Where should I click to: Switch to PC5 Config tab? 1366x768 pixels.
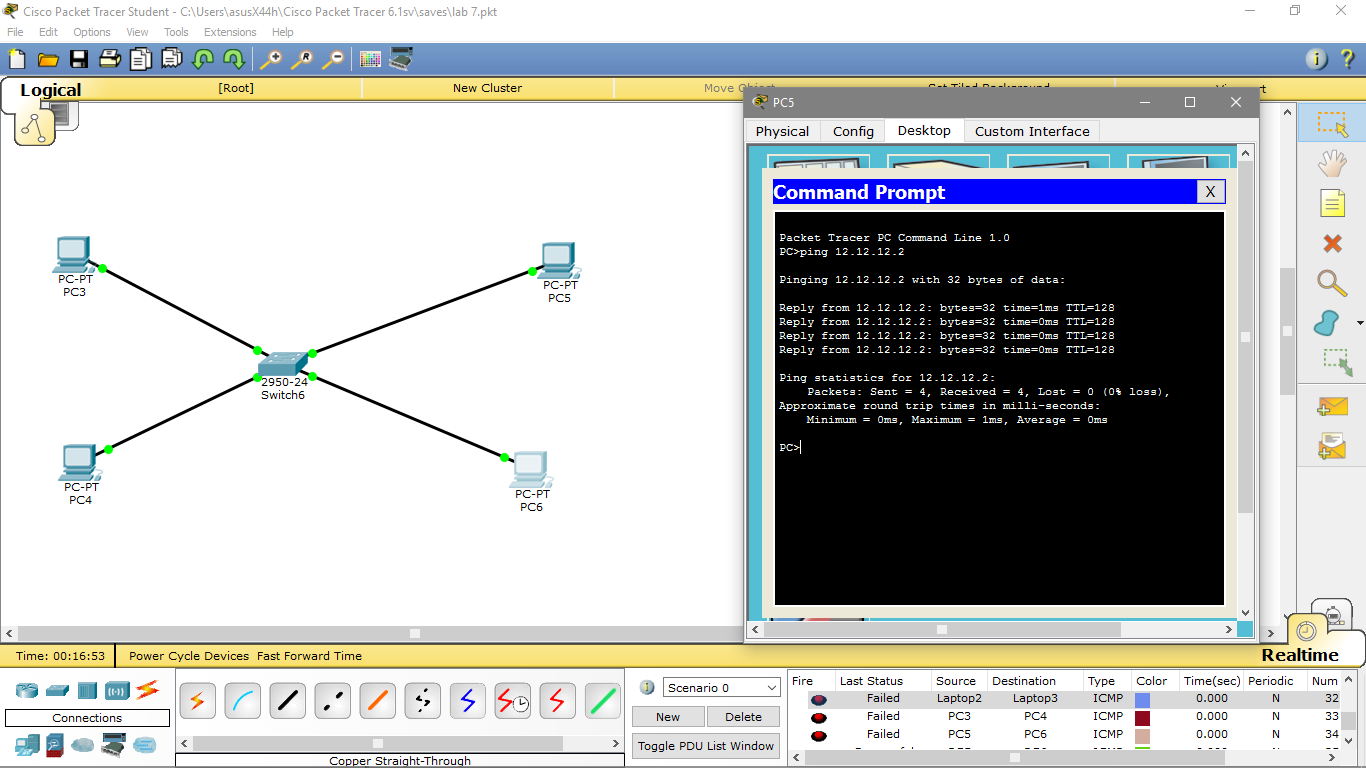(x=853, y=131)
